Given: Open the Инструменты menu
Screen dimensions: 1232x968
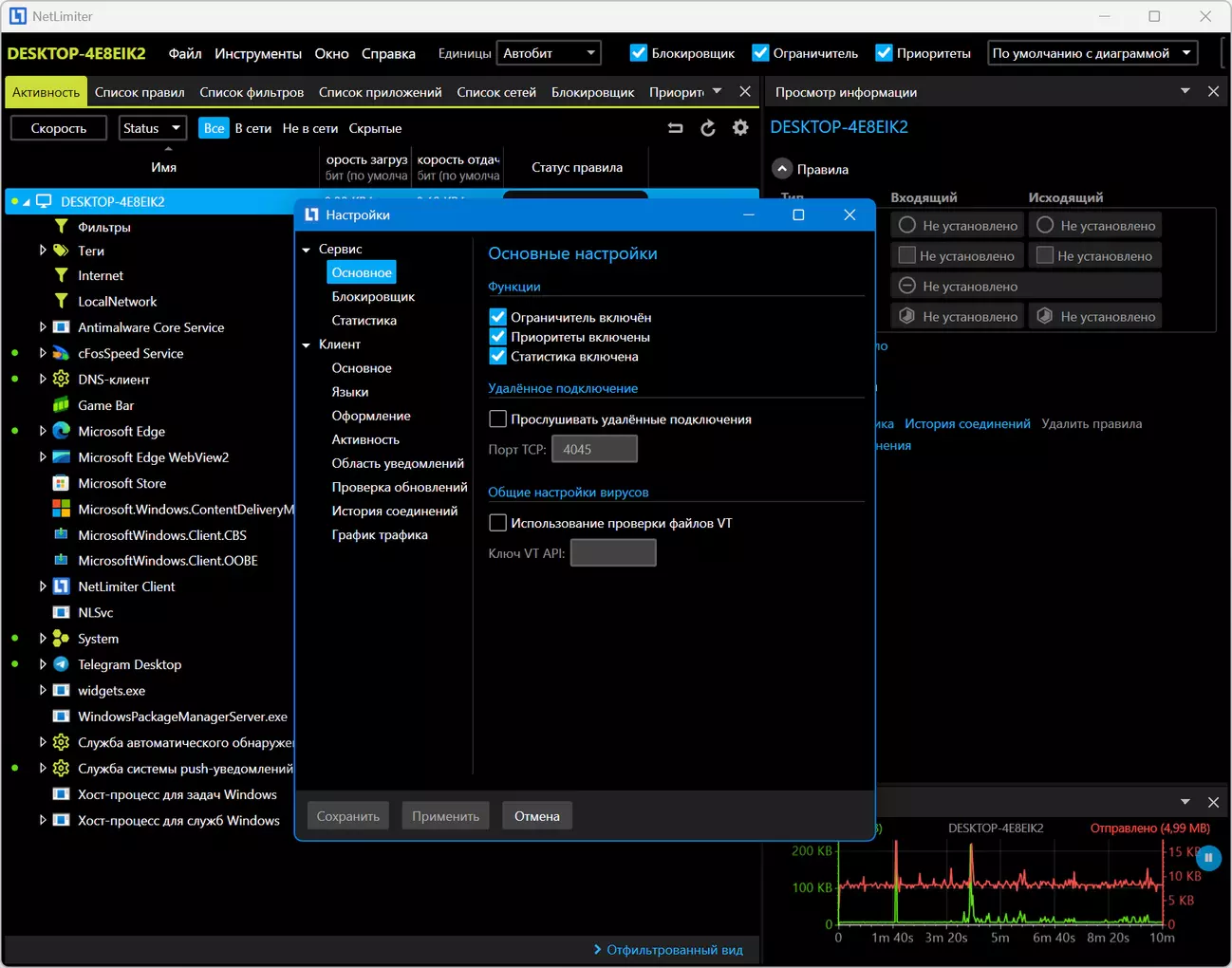Looking at the screenshot, I should pos(258,53).
